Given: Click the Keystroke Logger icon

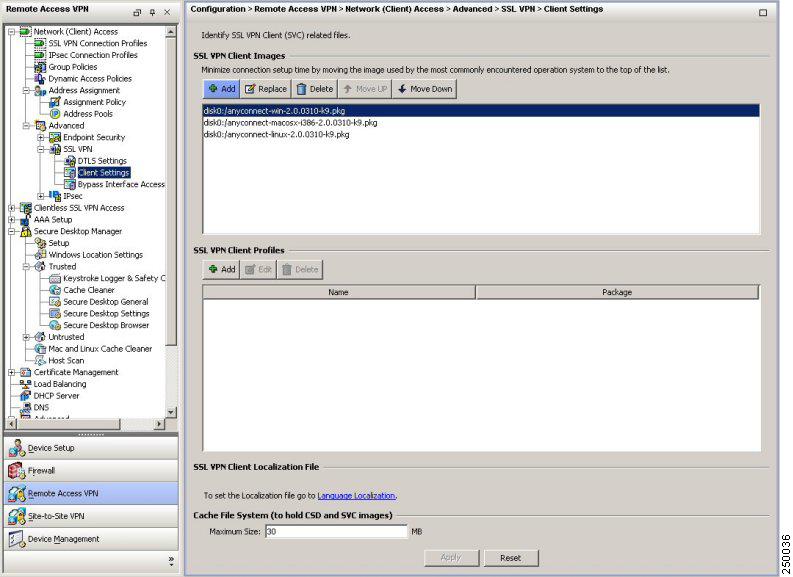Looking at the screenshot, I should pyautogui.click(x=55, y=279).
